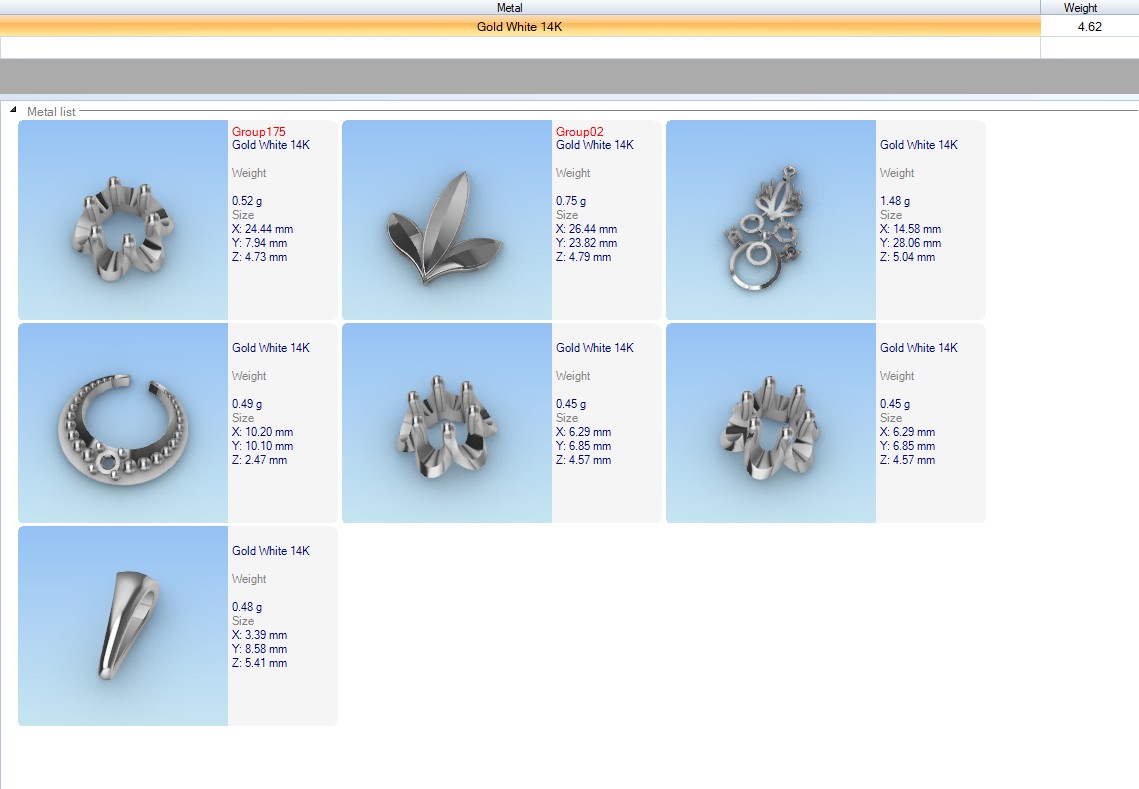Click the red Group175 label

[259, 132]
